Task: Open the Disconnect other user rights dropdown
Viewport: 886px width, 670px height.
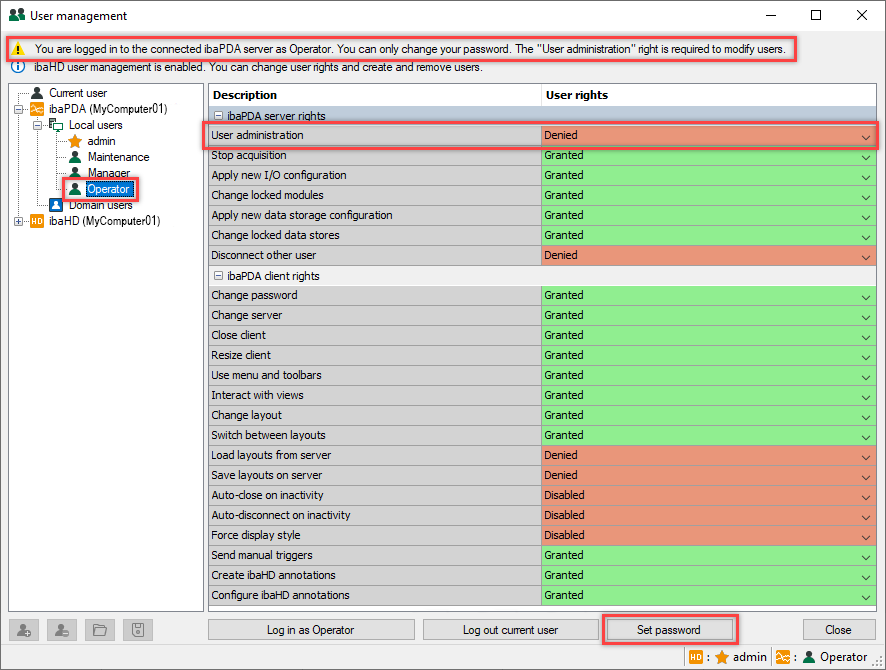Action: click(865, 256)
